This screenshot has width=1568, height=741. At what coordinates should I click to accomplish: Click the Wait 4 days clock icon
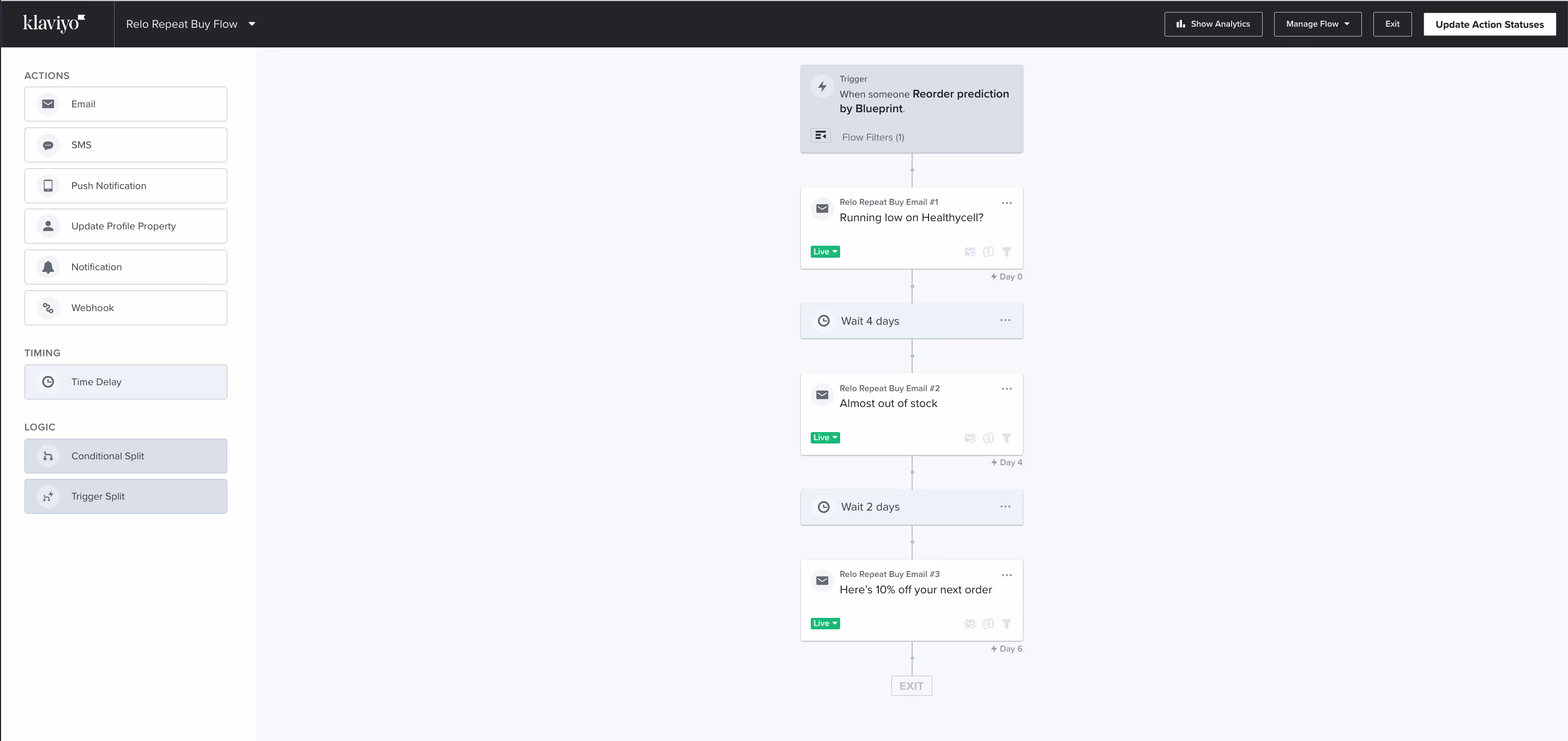[824, 320]
